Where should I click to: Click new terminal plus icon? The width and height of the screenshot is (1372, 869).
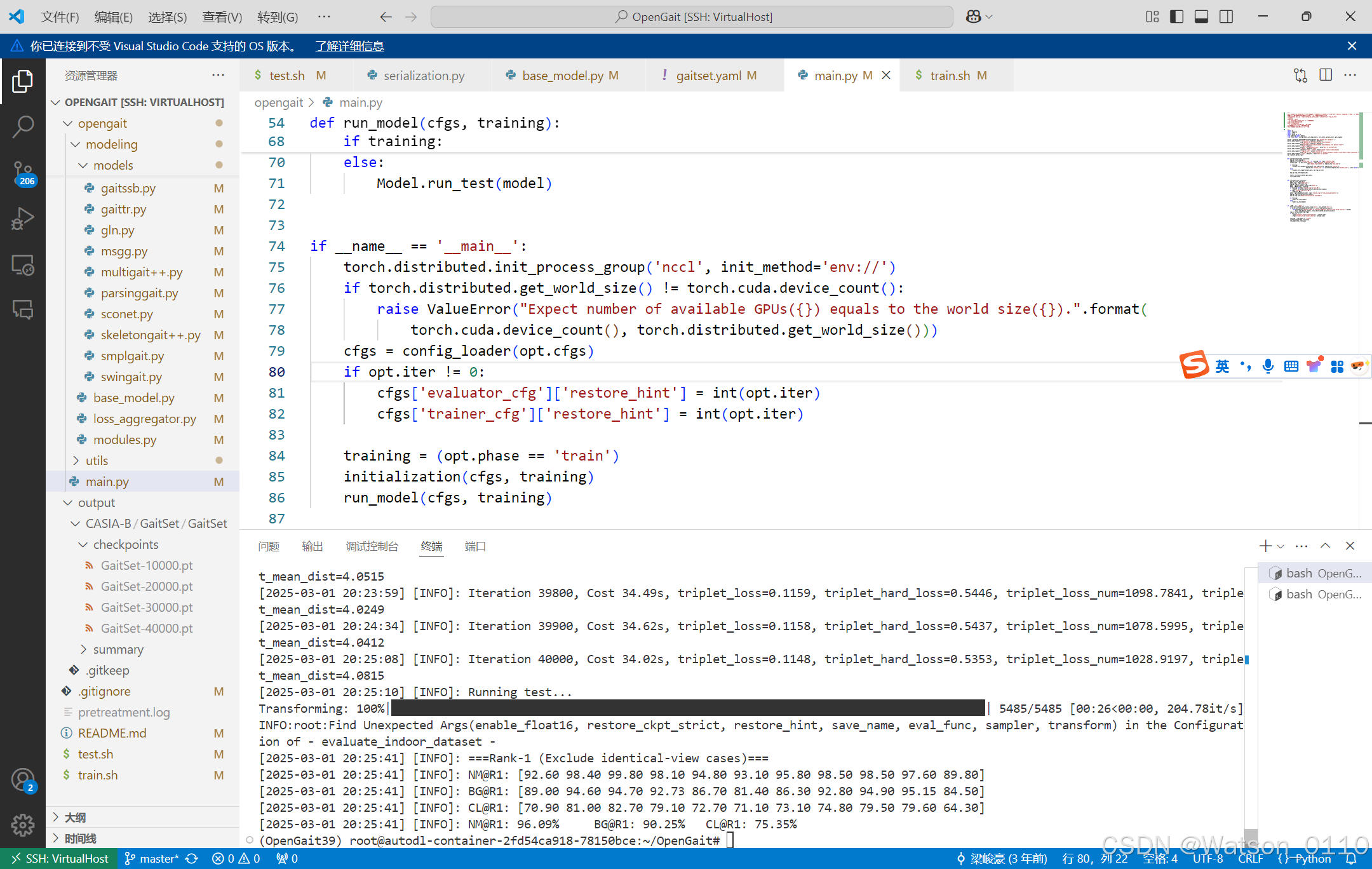[x=1265, y=546]
